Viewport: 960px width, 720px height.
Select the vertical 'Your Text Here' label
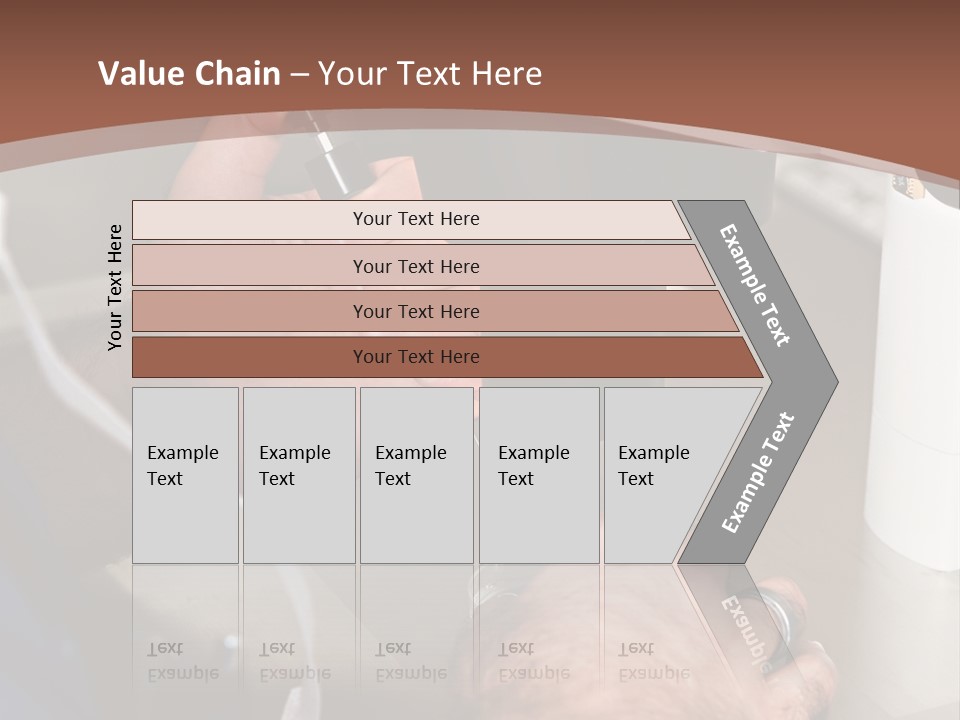point(114,288)
